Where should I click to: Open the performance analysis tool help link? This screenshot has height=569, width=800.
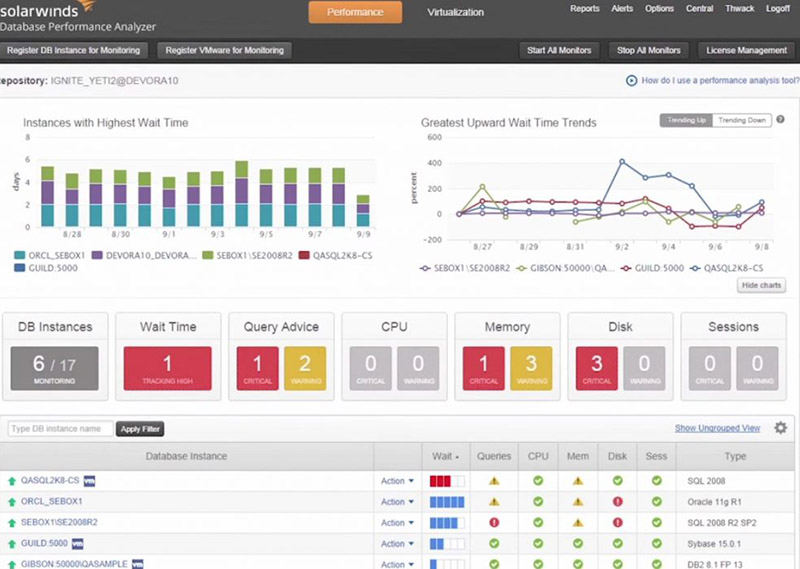click(720, 81)
